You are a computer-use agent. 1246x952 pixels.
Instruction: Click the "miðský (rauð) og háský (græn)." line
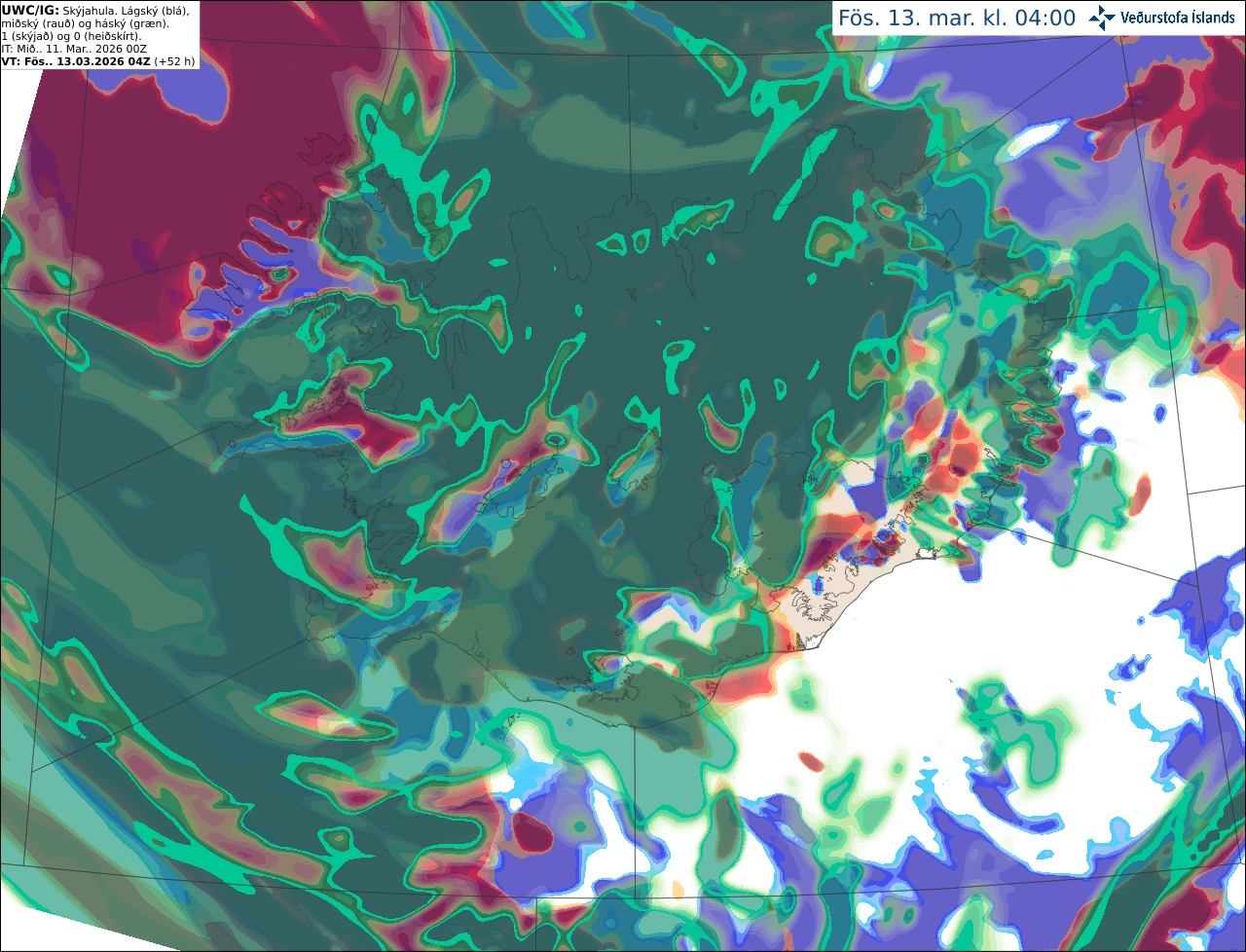[x=85, y=23]
